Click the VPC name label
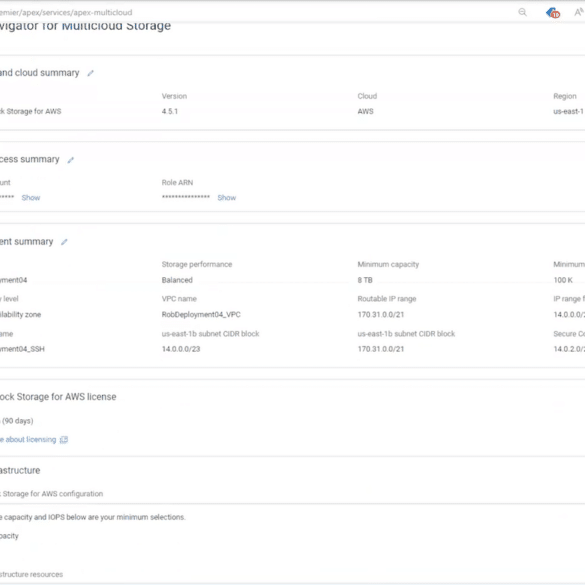This screenshot has width=585, height=585. coord(179,299)
